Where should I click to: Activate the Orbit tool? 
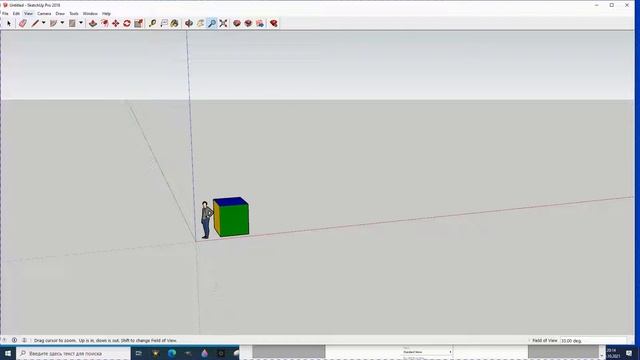[x=189, y=24]
